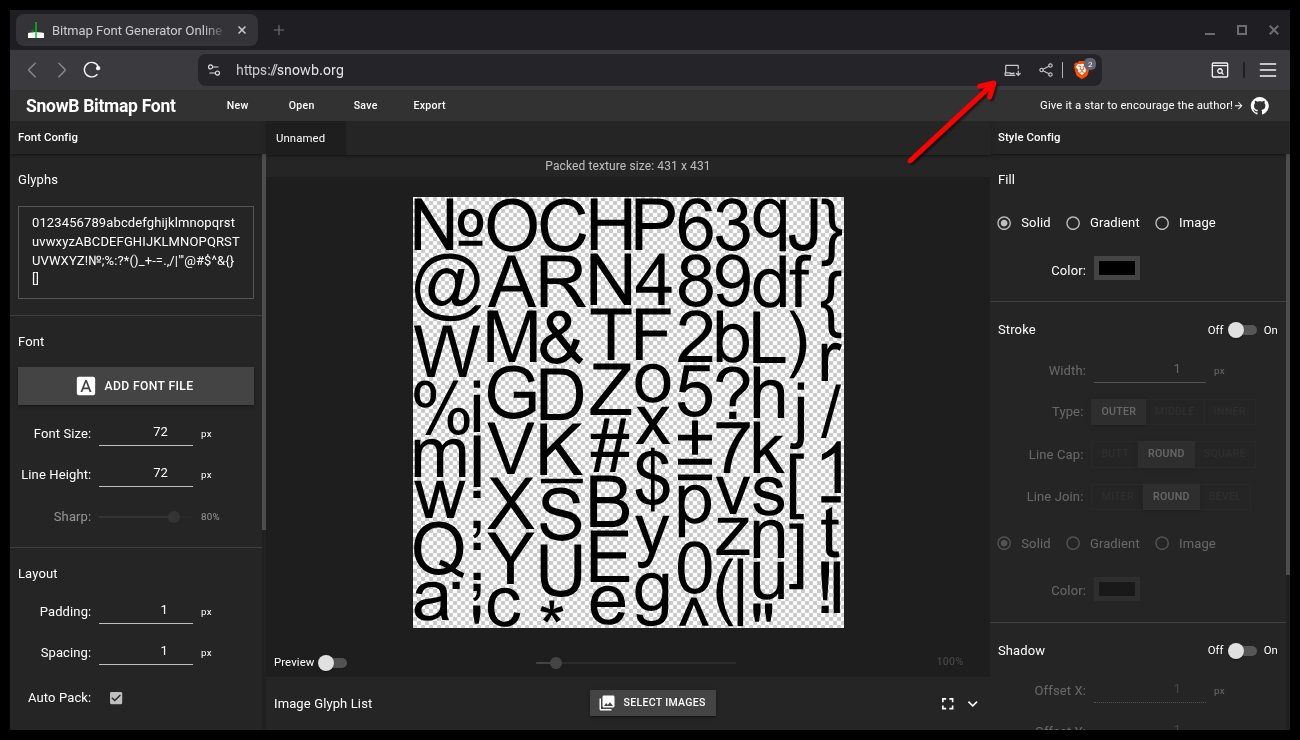Open the Export menu

[429, 105]
